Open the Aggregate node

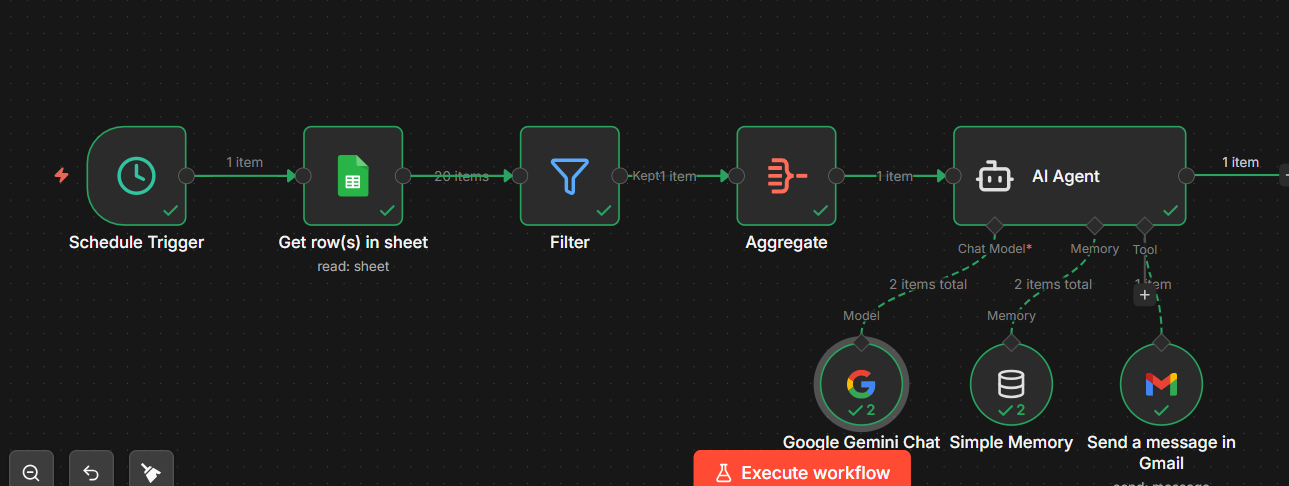(787, 176)
